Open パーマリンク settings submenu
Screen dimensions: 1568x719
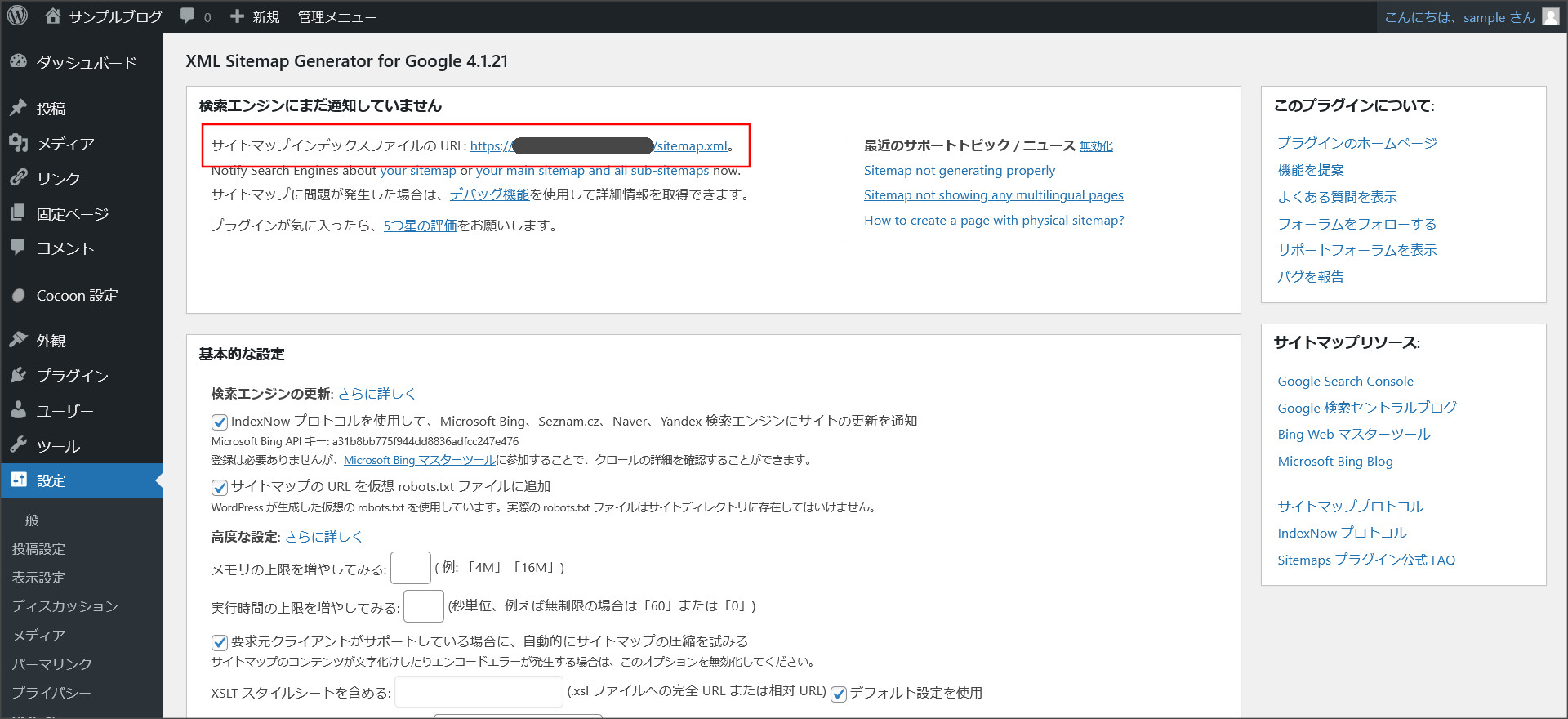coord(51,664)
